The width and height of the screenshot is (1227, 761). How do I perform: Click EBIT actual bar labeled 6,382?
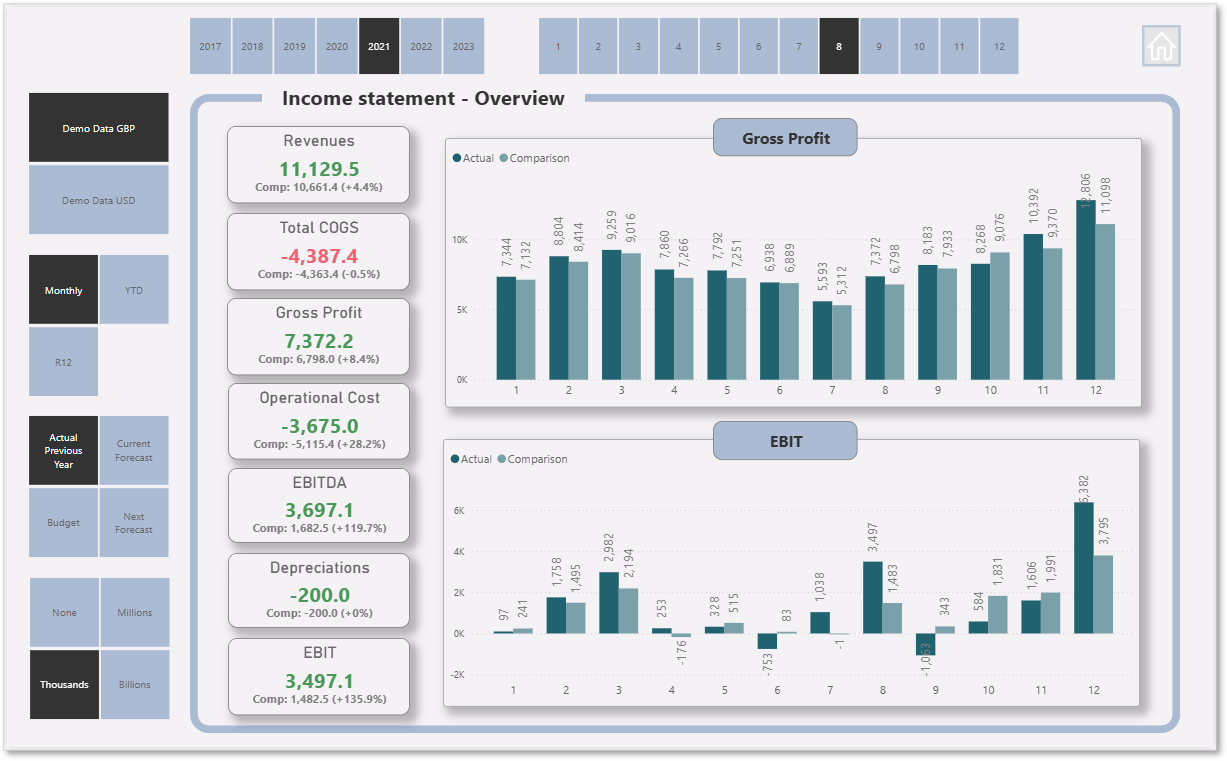(1084, 567)
